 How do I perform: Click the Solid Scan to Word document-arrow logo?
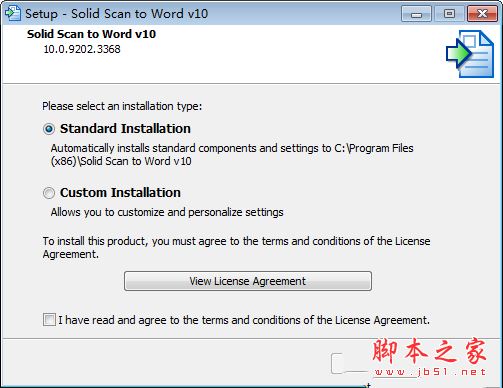(x=470, y=54)
